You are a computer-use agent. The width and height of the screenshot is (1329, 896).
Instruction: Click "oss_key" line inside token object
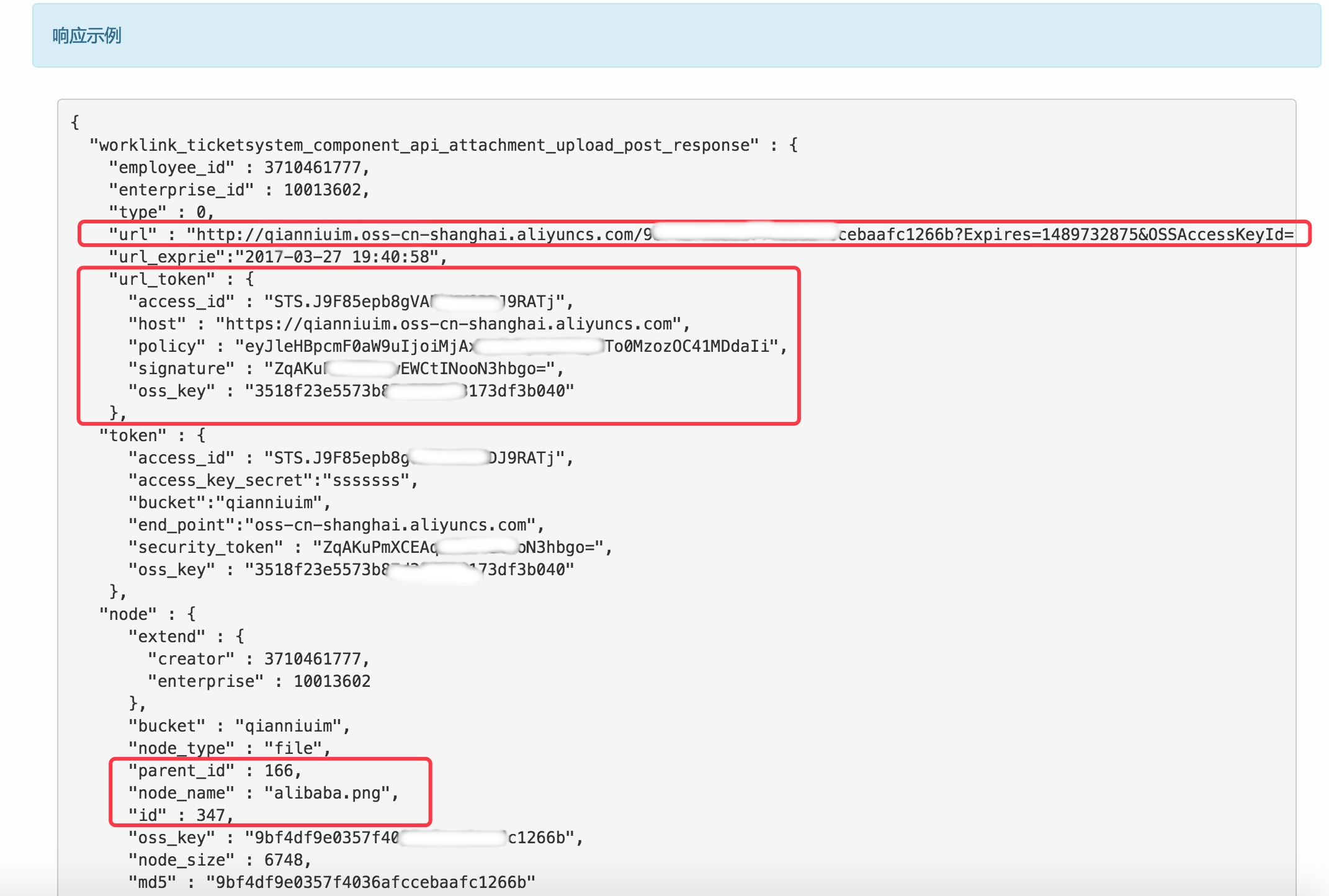[x=351, y=570]
